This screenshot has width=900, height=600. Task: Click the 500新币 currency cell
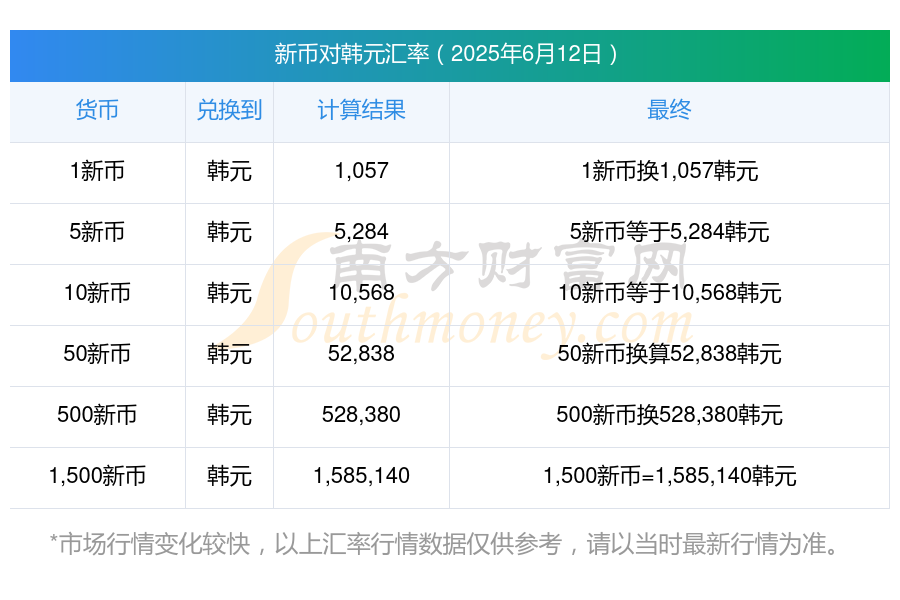pos(97,415)
